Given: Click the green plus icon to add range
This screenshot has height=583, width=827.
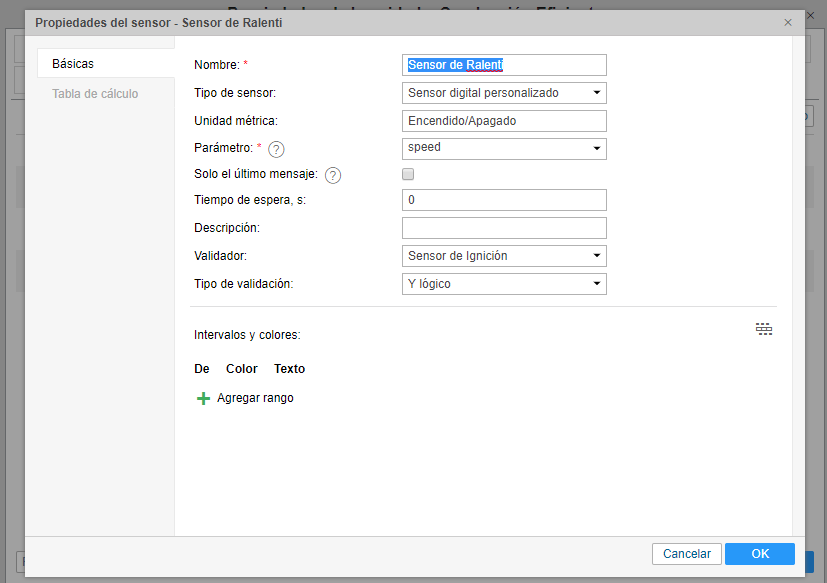Looking at the screenshot, I should coord(203,398).
